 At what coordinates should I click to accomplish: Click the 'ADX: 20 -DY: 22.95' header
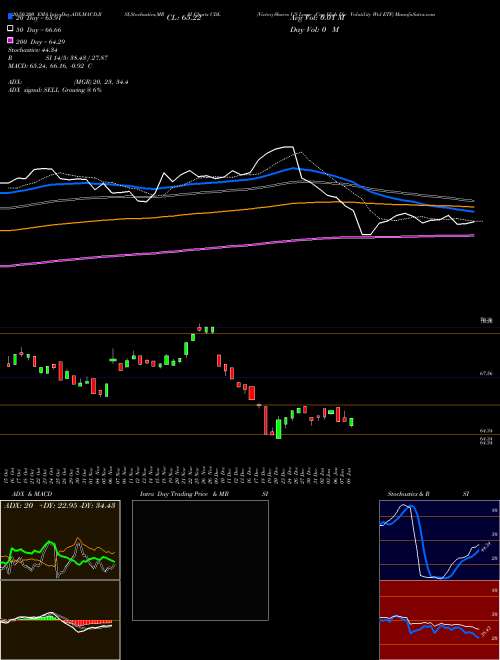[59, 506]
